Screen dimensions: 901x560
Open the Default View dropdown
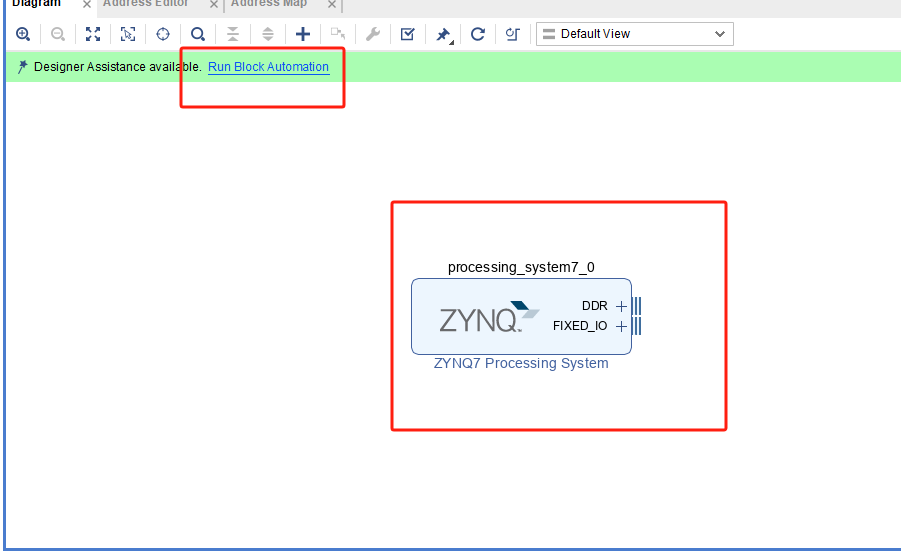(634, 34)
